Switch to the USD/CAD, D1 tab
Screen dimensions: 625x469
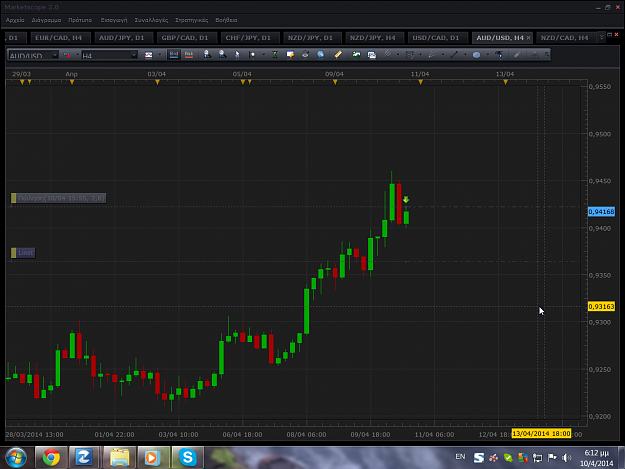click(436, 37)
